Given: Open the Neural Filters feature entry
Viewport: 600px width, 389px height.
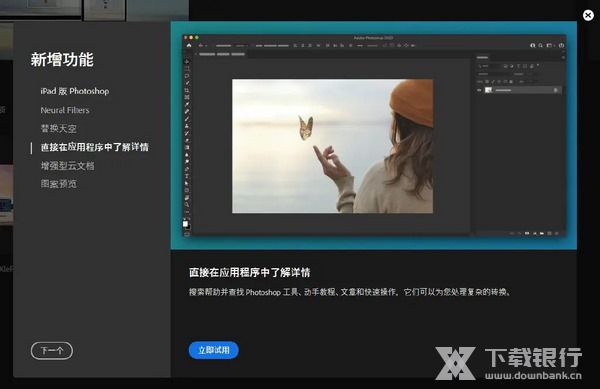Looking at the screenshot, I should coord(65,110).
